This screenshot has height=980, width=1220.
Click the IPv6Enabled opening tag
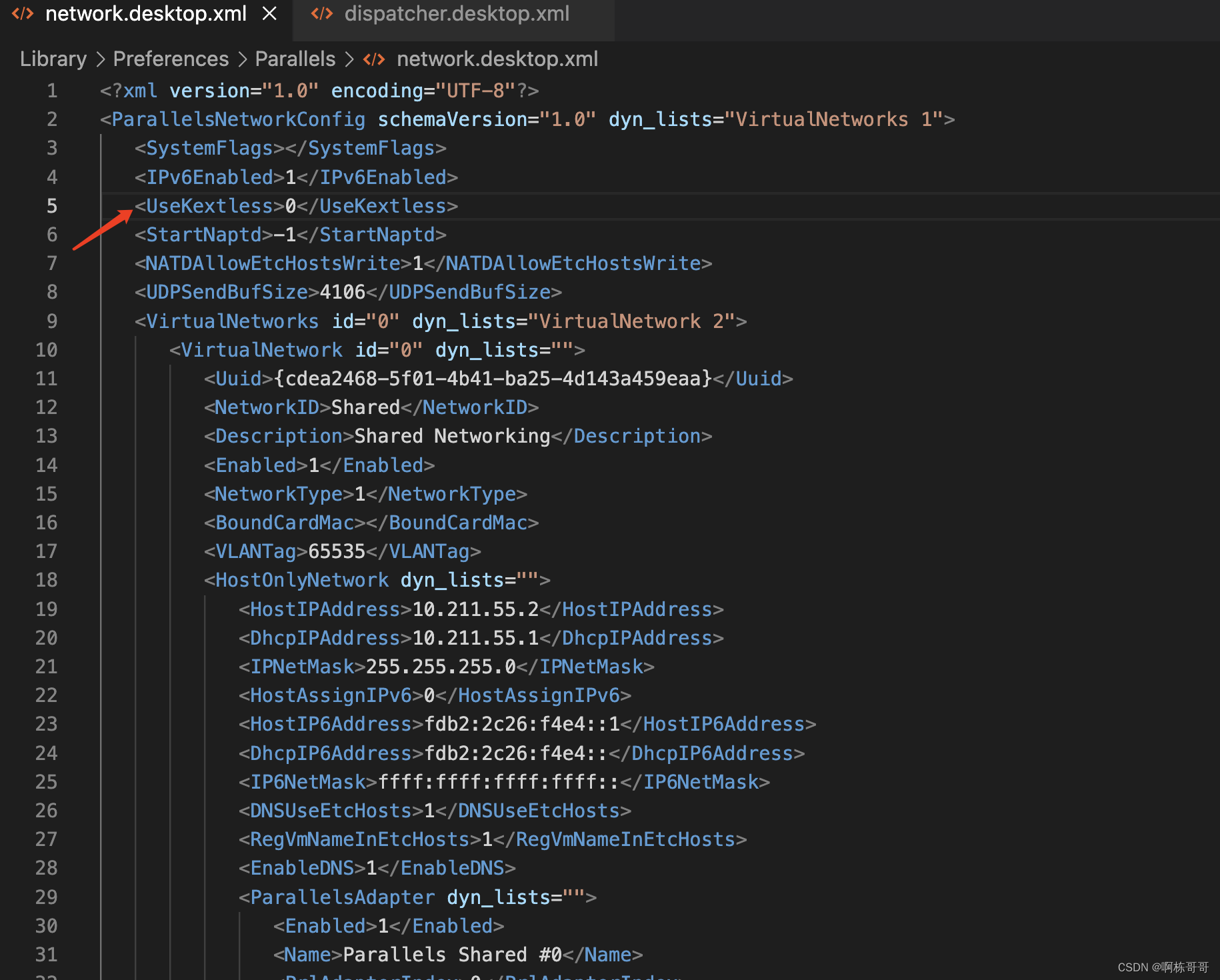pyautogui.click(x=210, y=177)
